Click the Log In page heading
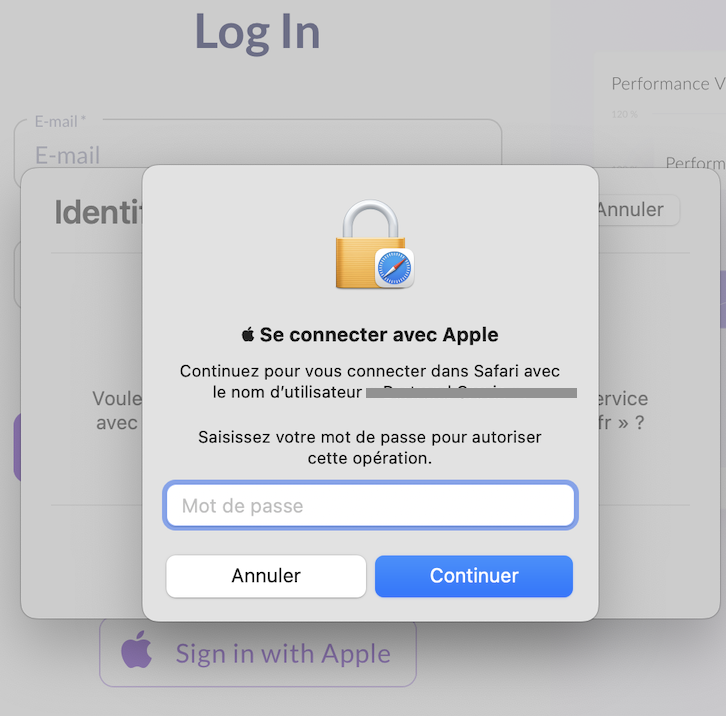Image resolution: width=726 pixels, height=716 pixels. pos(257,32)
